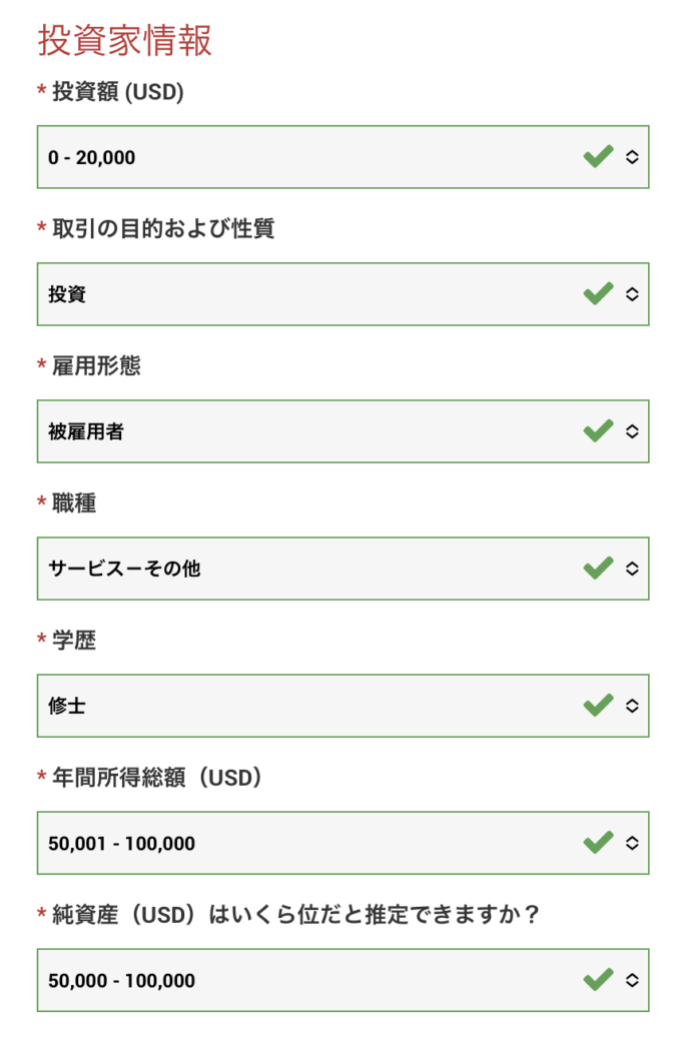This screenshot has height=1050, width=690.
Task: Click green checkmark in 職種 field
Action: (x=598, y=569)
